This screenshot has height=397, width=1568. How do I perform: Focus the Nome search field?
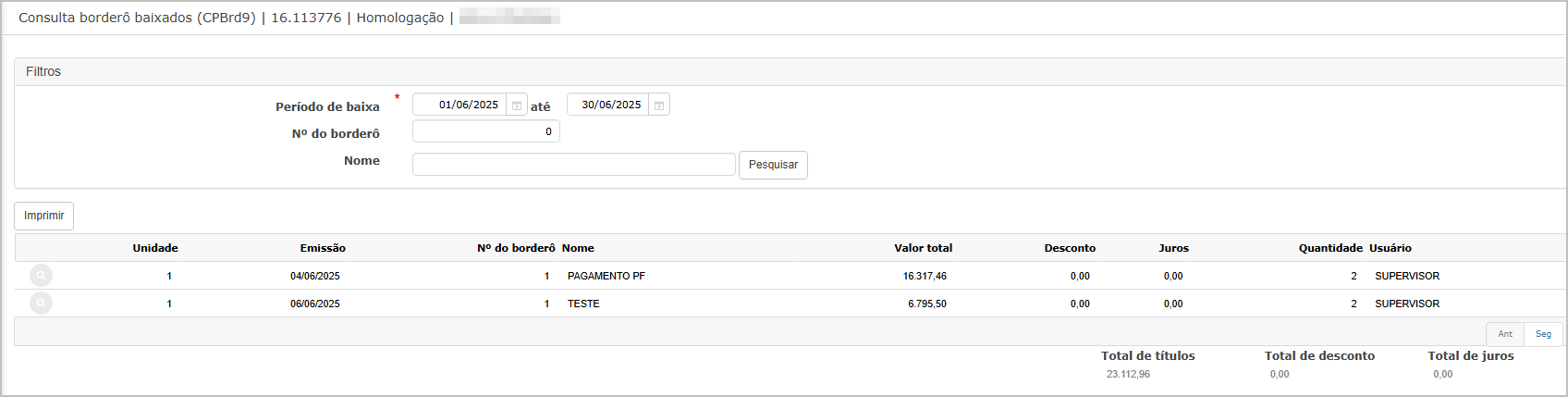click(573, 165)
